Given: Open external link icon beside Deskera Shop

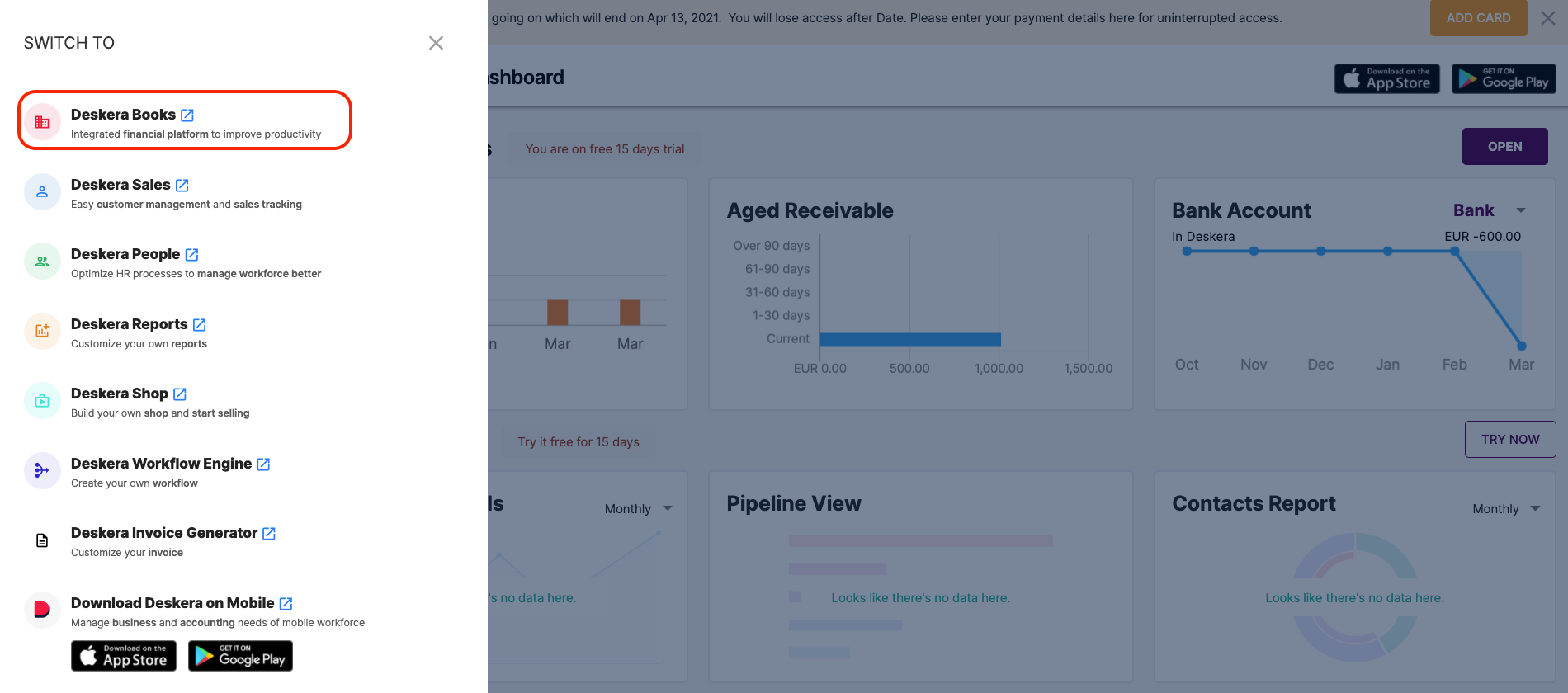Looking at the screenshot, I should click(x=180, y=394).
